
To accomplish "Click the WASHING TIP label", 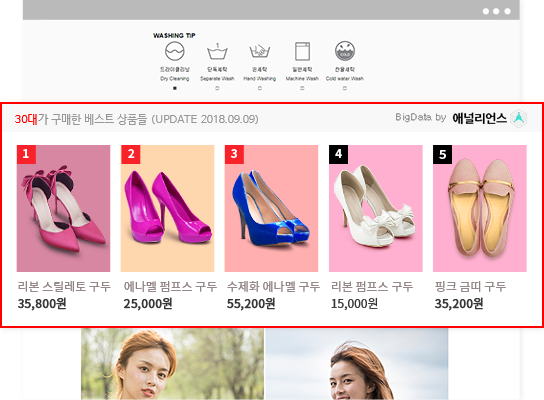I will pyautogui.click(x=174, y=35).
